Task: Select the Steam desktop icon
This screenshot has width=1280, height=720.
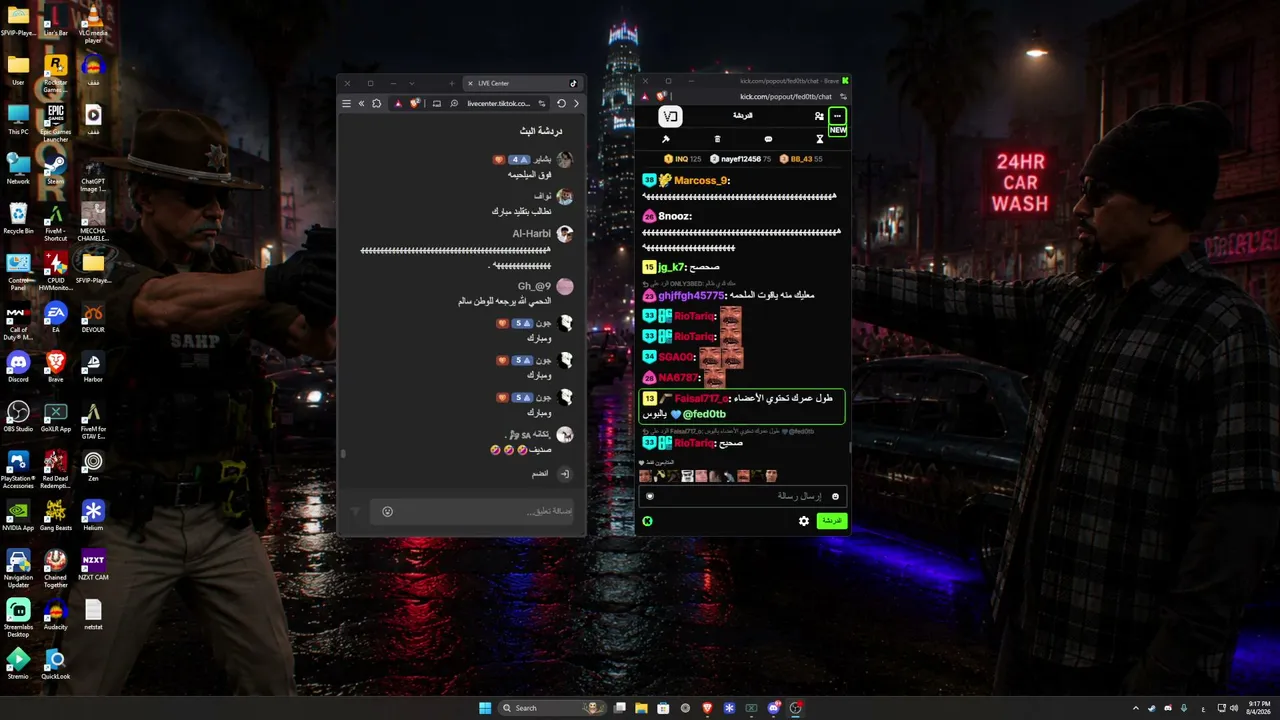Action: 55,168
